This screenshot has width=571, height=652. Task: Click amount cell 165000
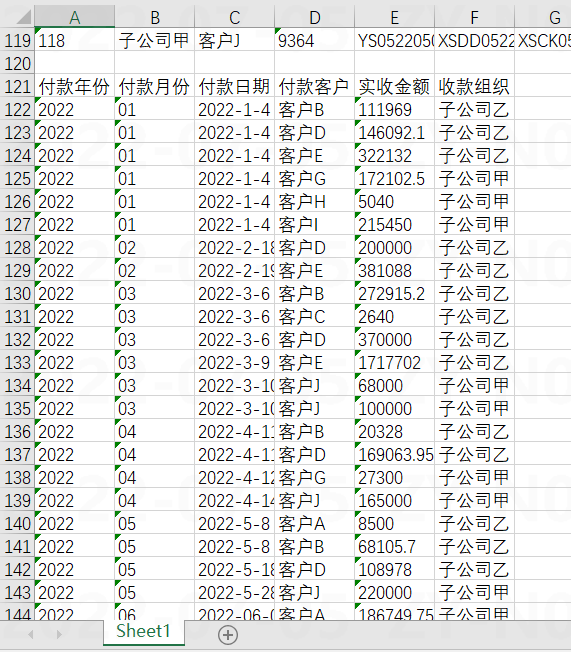tap(394, 501)
